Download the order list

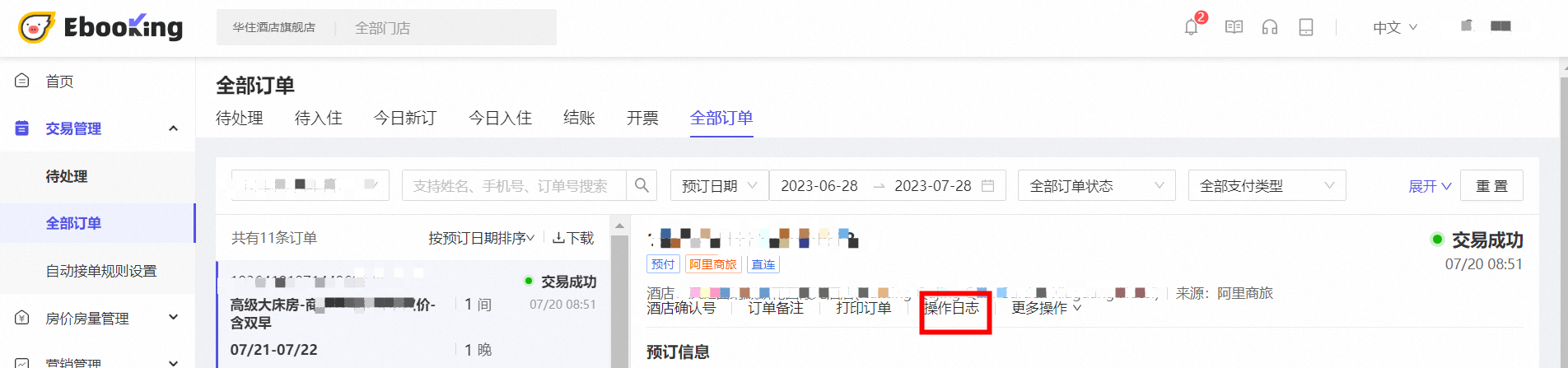pos(573,238)
